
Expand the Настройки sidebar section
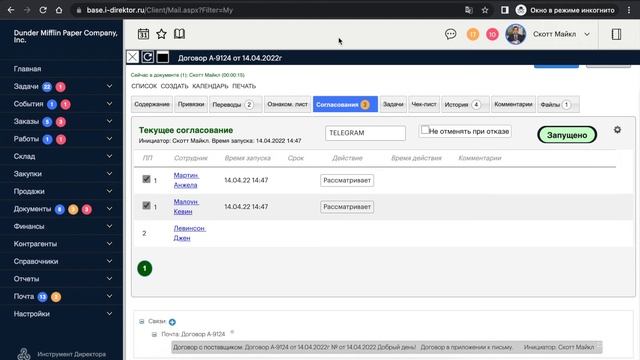coord(109,313)
